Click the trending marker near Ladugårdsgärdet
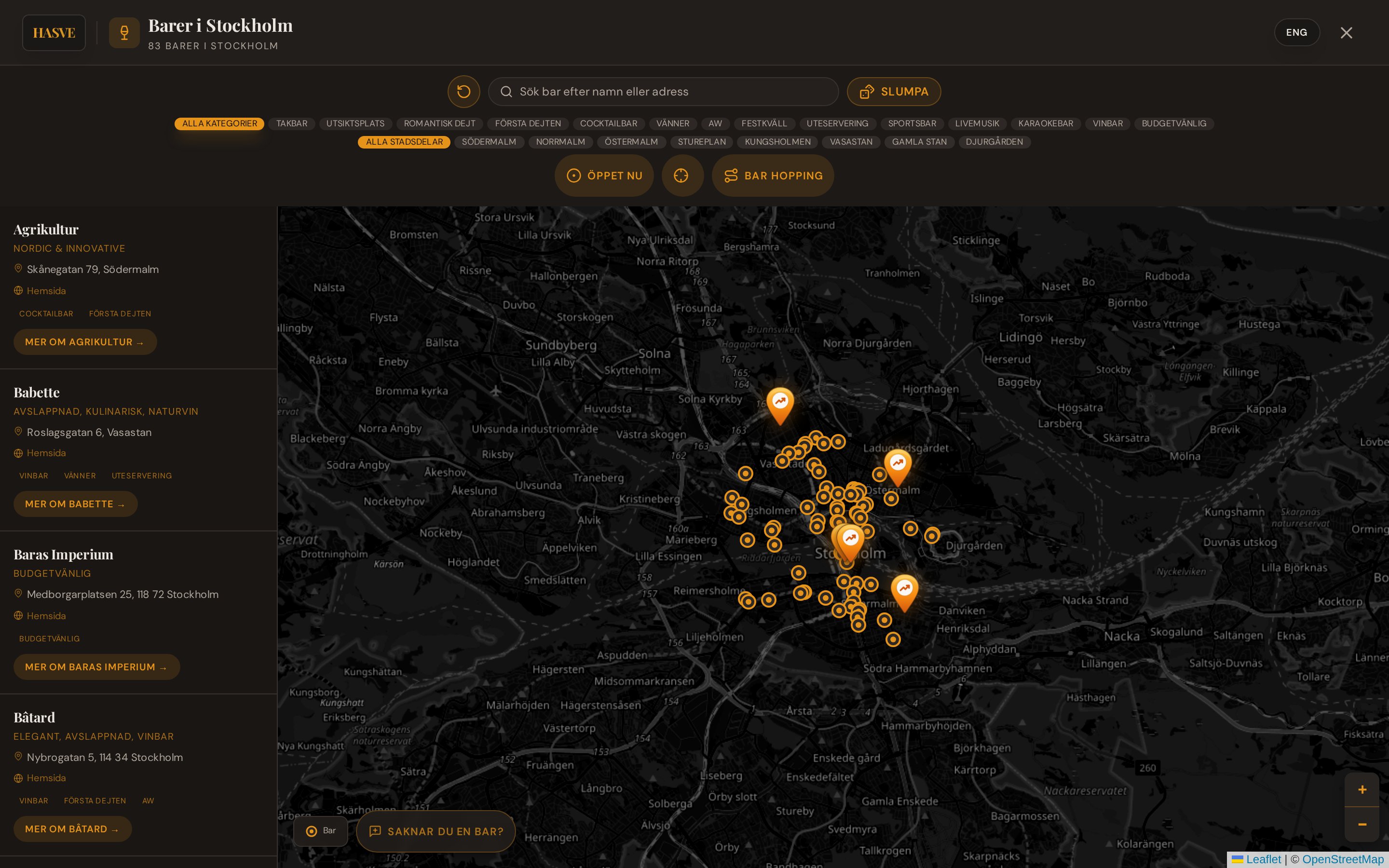Screen dimensions: 1389x868 click(898, 467)
